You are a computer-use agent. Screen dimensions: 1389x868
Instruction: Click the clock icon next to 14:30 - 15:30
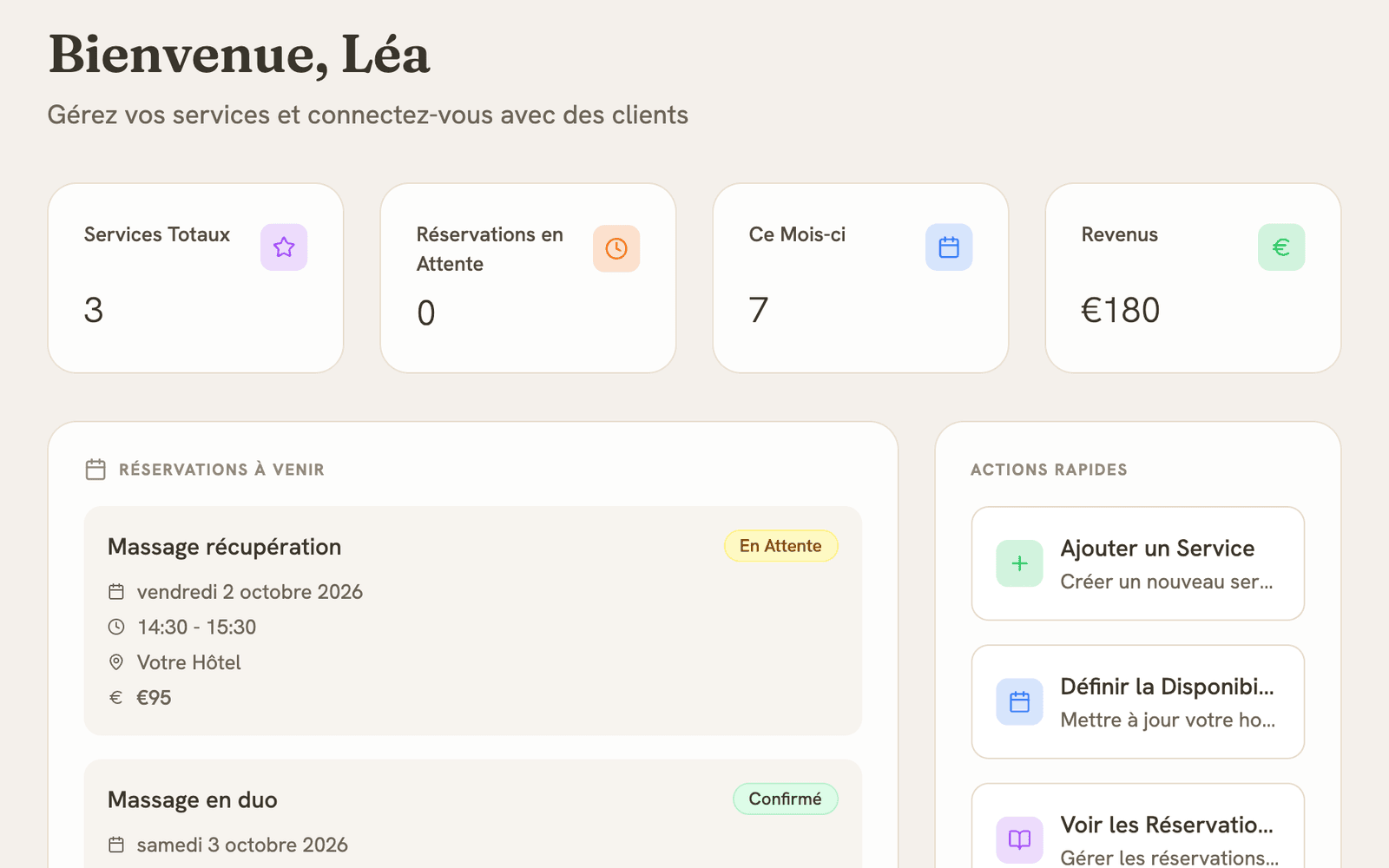[116, 627]
